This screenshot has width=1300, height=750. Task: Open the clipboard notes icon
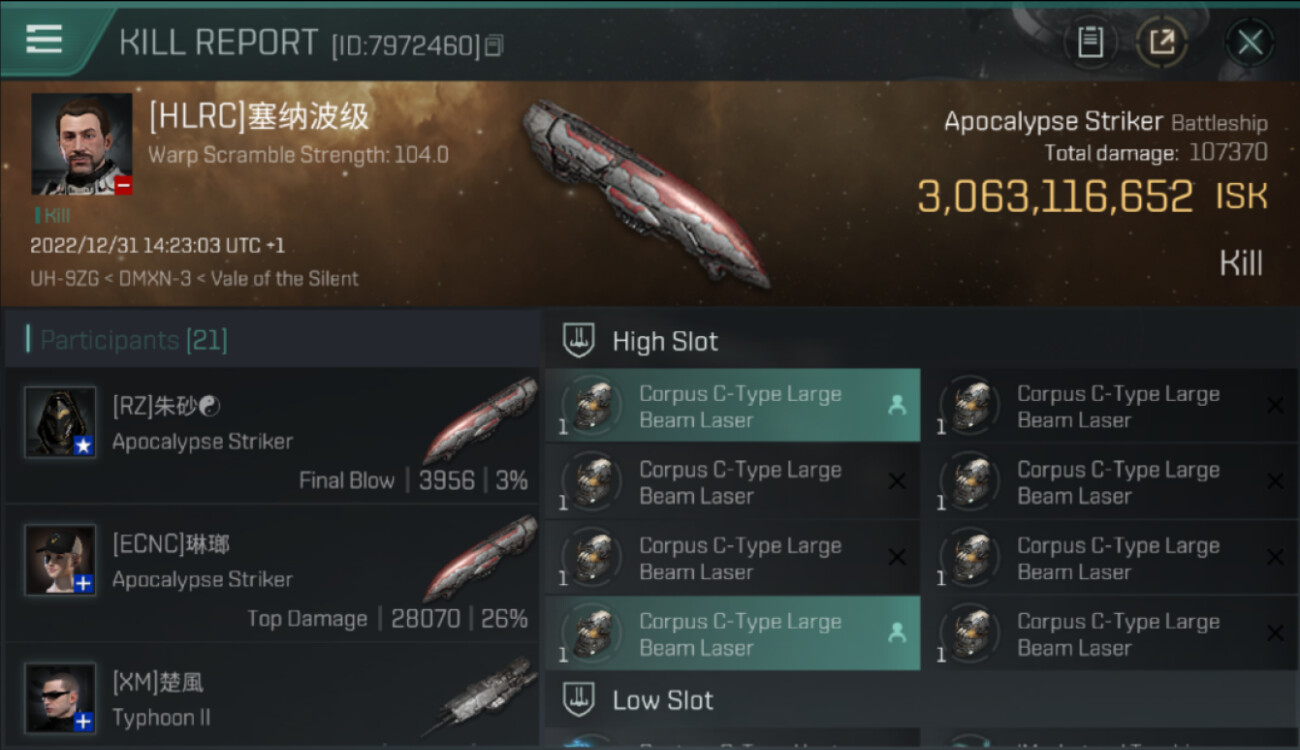coord(1090,42)
